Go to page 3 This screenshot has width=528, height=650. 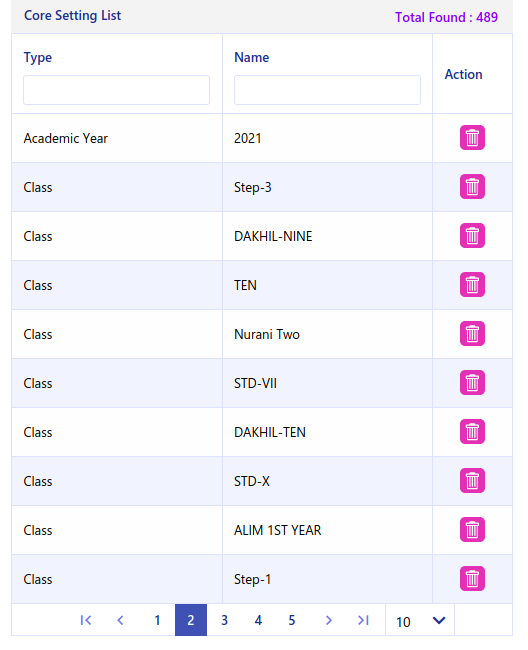pos(224,620)
